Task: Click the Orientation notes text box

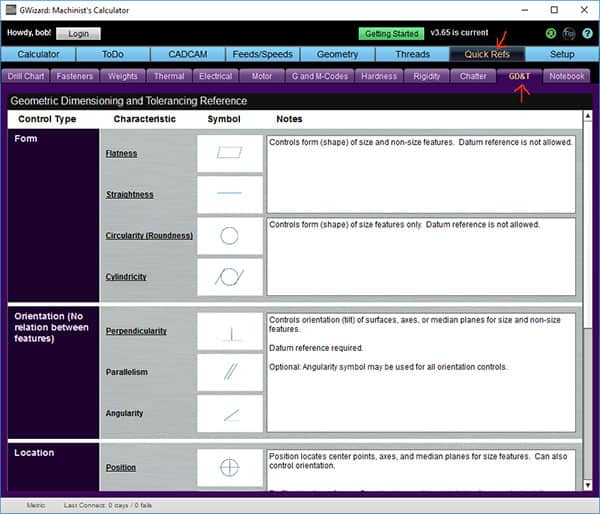Action: [x=421, y=372]
